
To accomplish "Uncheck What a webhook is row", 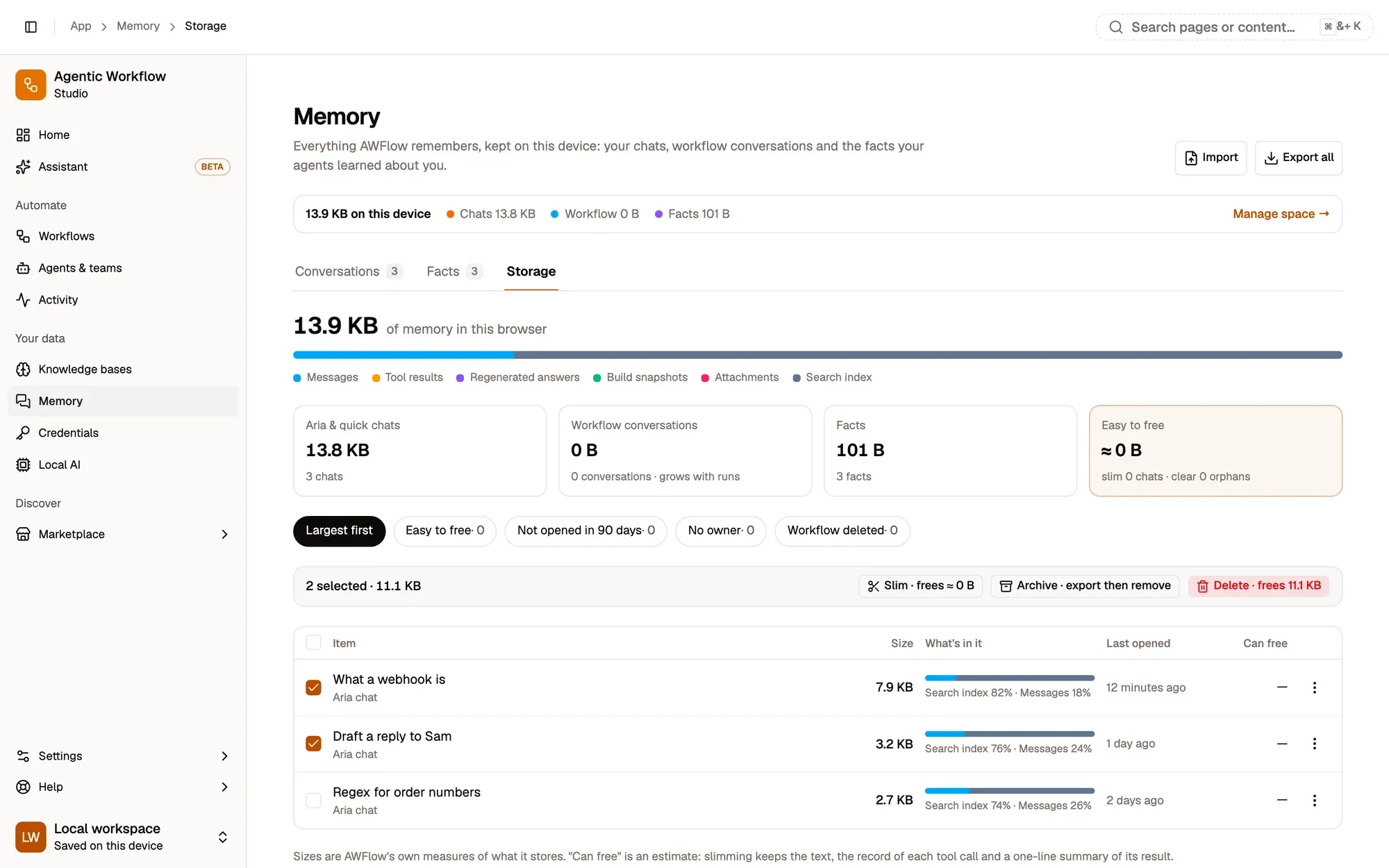I will [x=313, y=687].
